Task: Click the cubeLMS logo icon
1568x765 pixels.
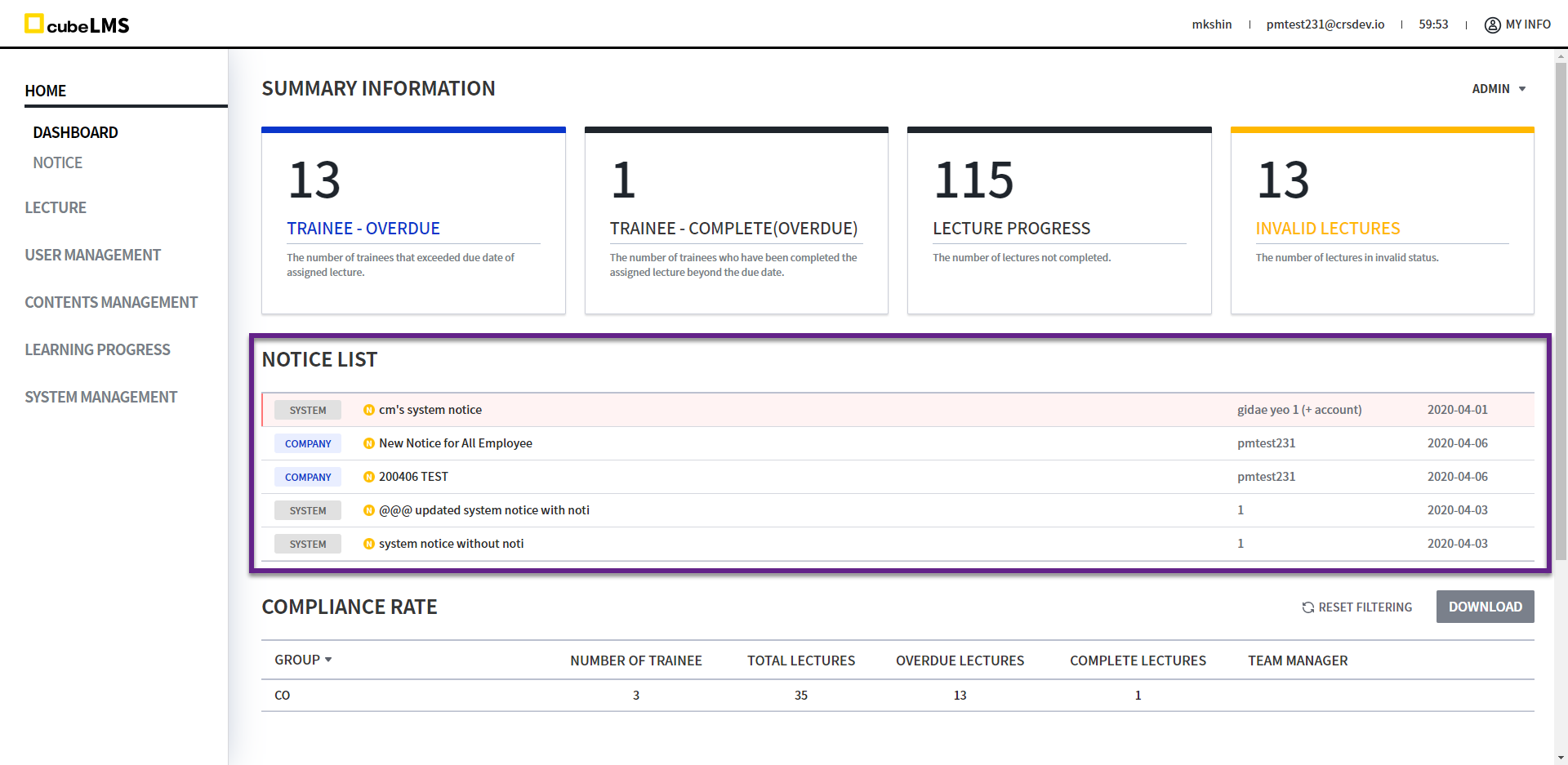Action: coord(33,24)
